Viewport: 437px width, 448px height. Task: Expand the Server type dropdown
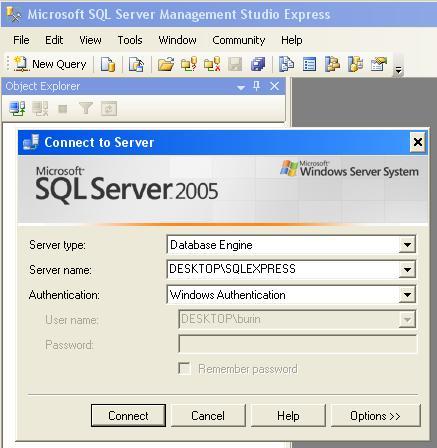click(407, 245)
